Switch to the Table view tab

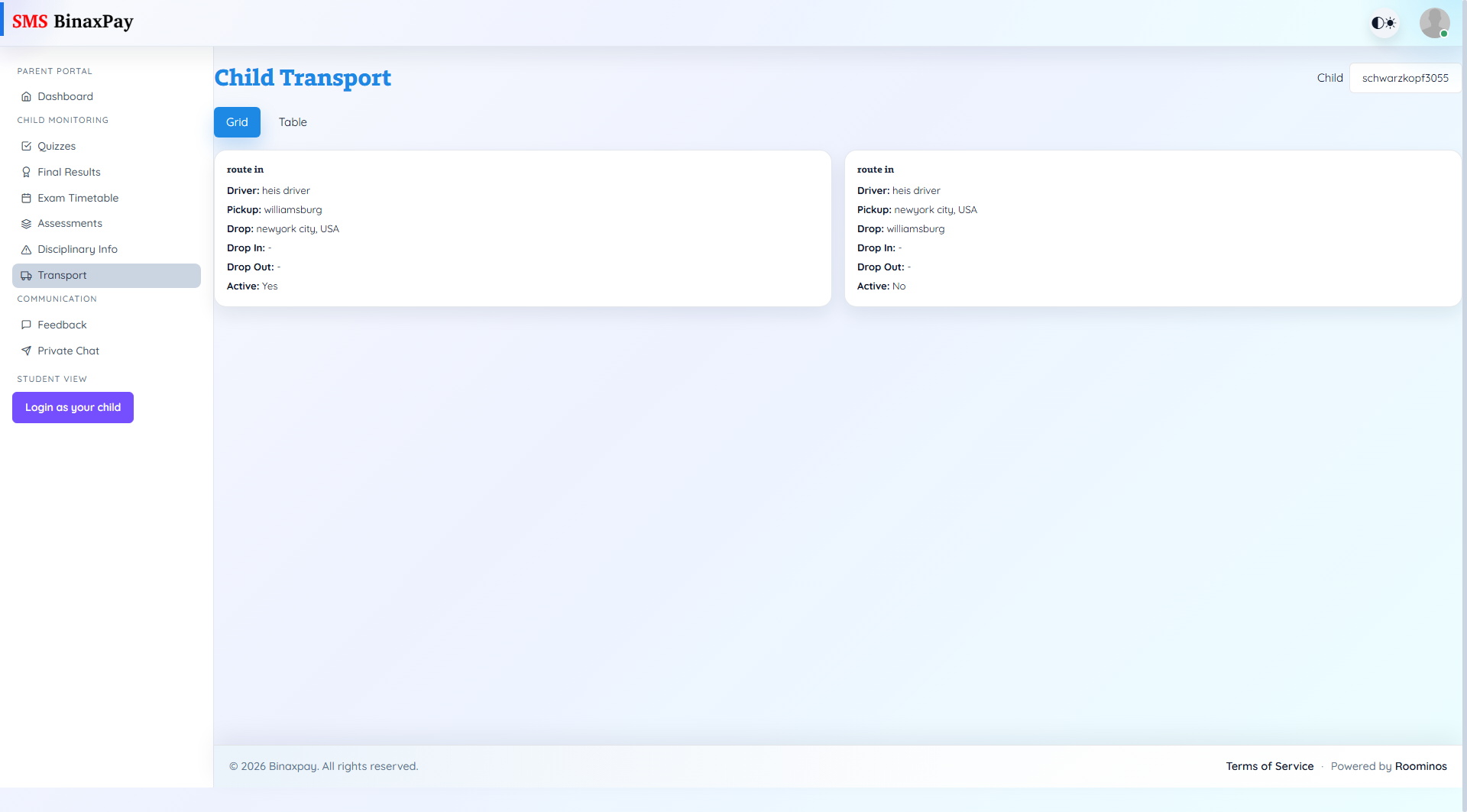coord(293,121)
